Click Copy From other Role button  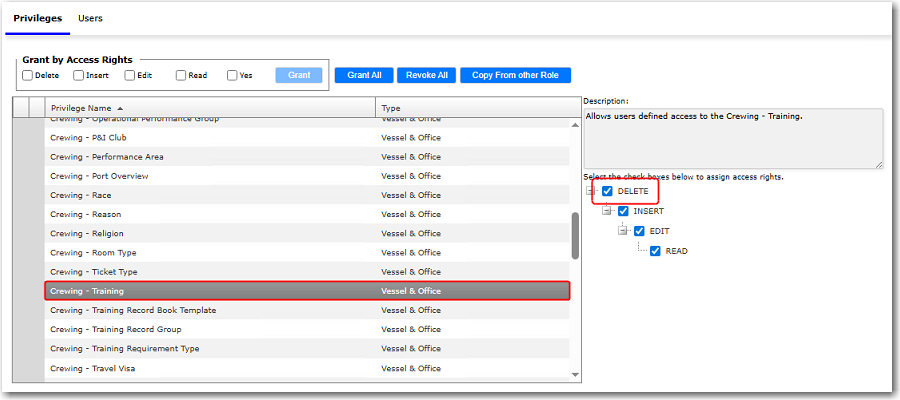515,75
